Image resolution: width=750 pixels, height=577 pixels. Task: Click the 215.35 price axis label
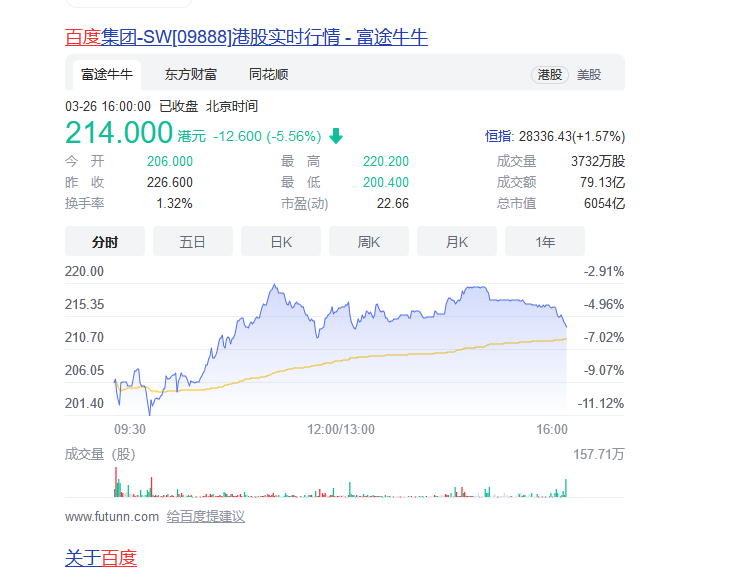84,304
